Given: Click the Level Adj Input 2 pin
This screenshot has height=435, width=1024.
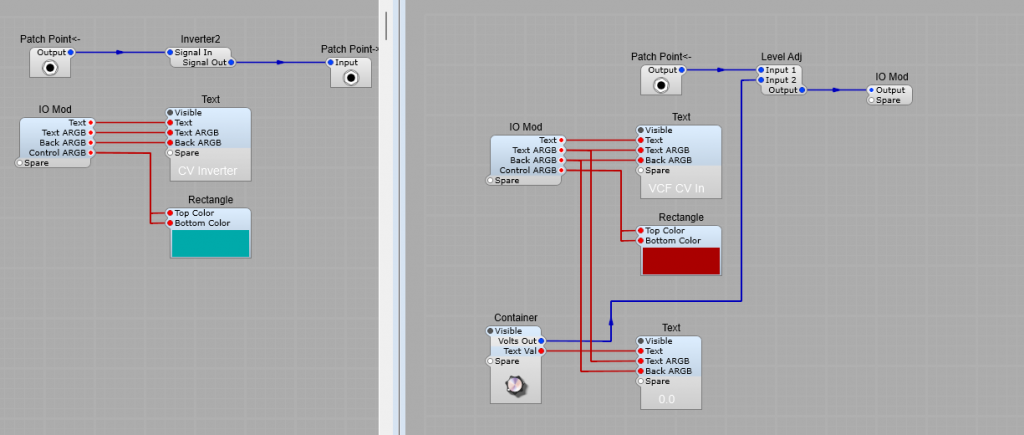Looking at the screenshot, I should click(x=760, y=80).
